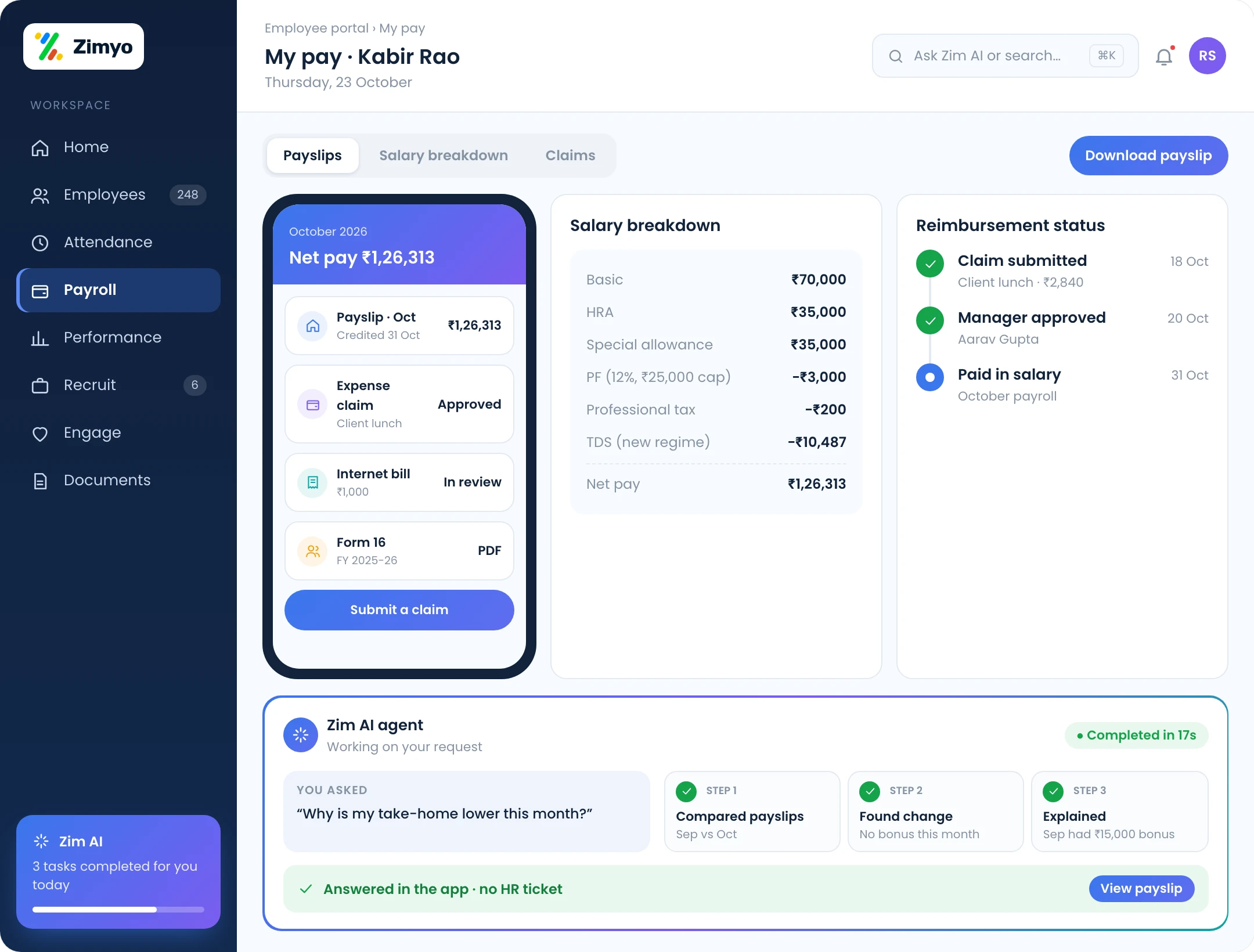The width and height of the screenshot is (1254, 952).
Task: Open the Engage section
Action: pos(118,432)
